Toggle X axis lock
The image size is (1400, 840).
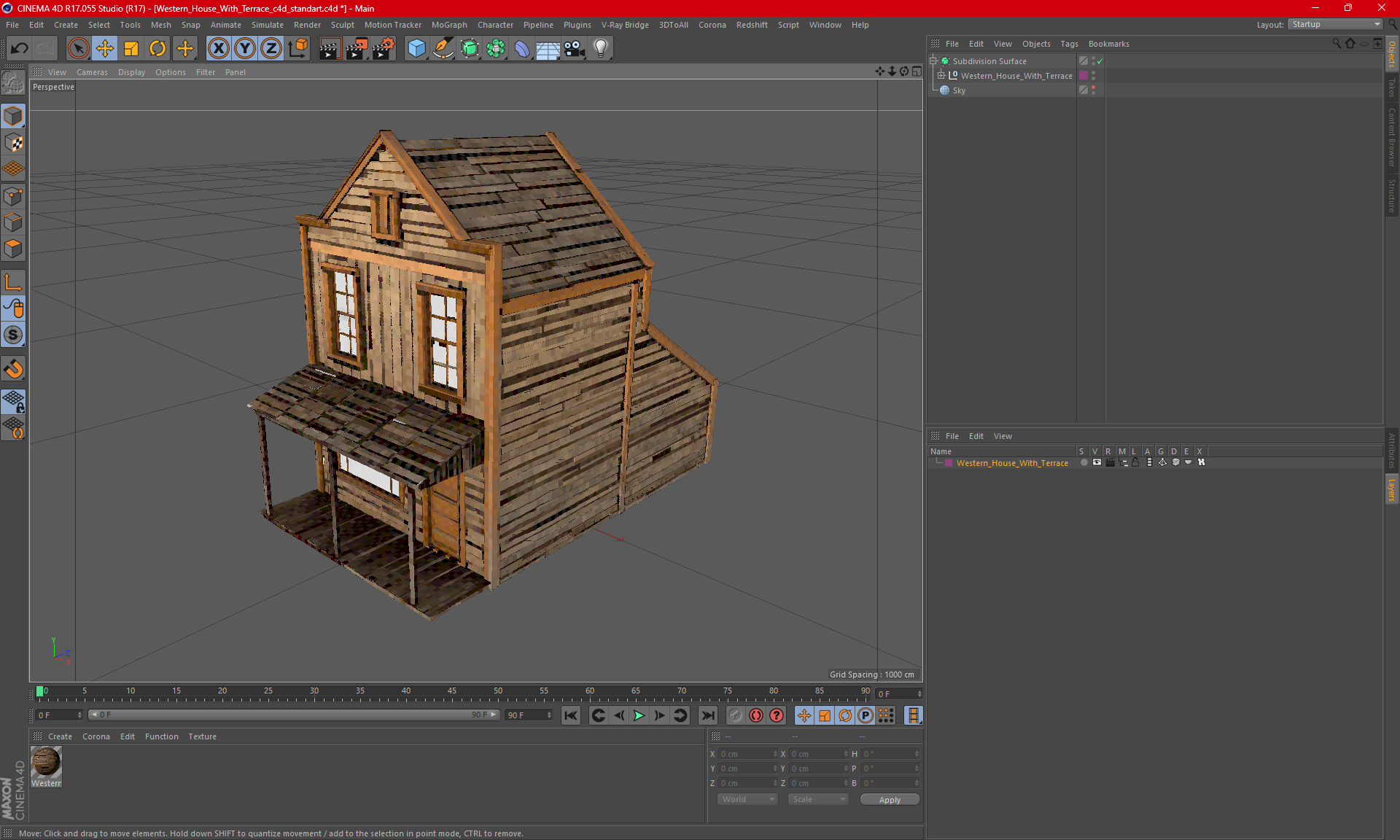pyautogui.click(x=218, y=48)
